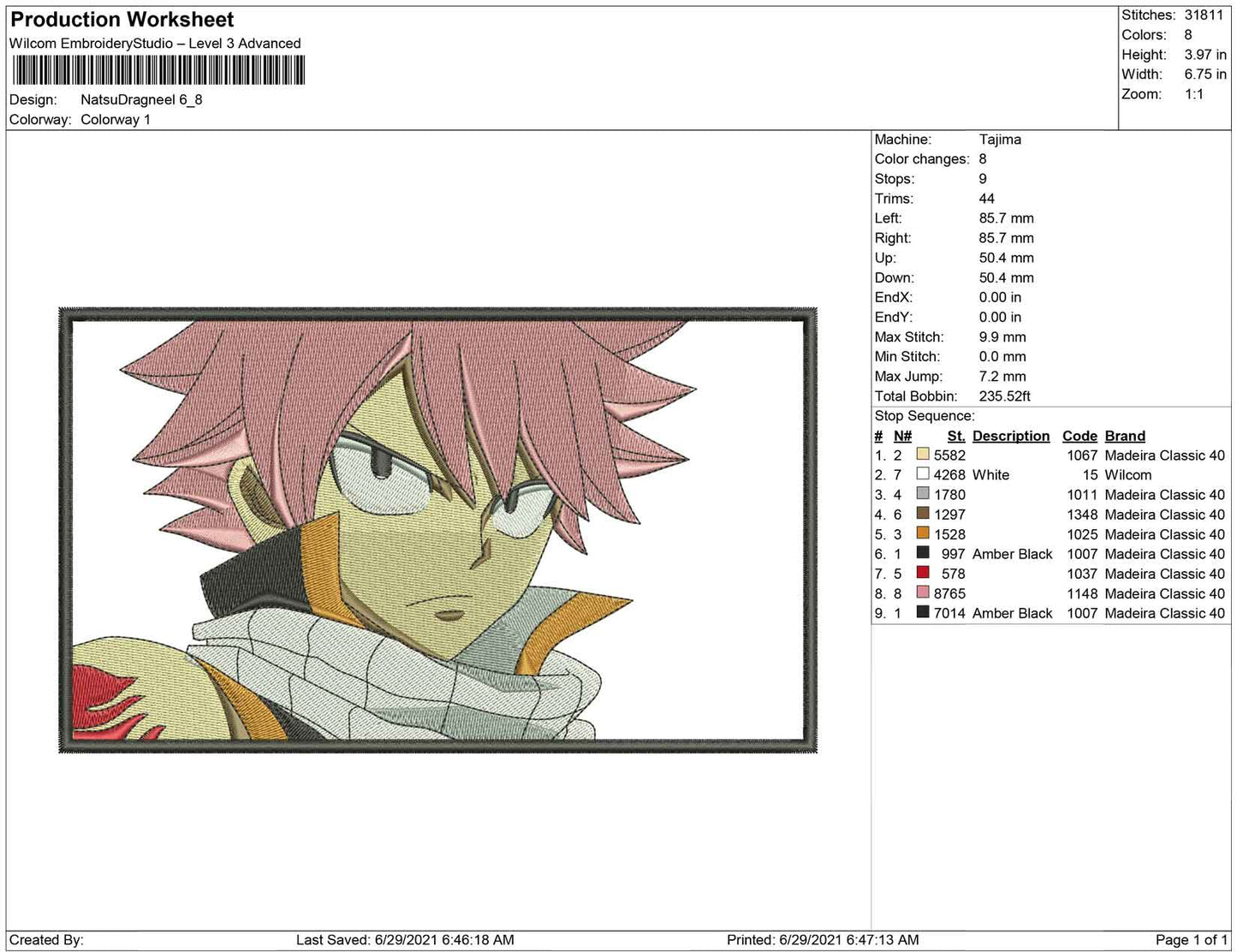
Task: Click the Amber Black swatch with 997 stitches
Action: click(923, 553)
